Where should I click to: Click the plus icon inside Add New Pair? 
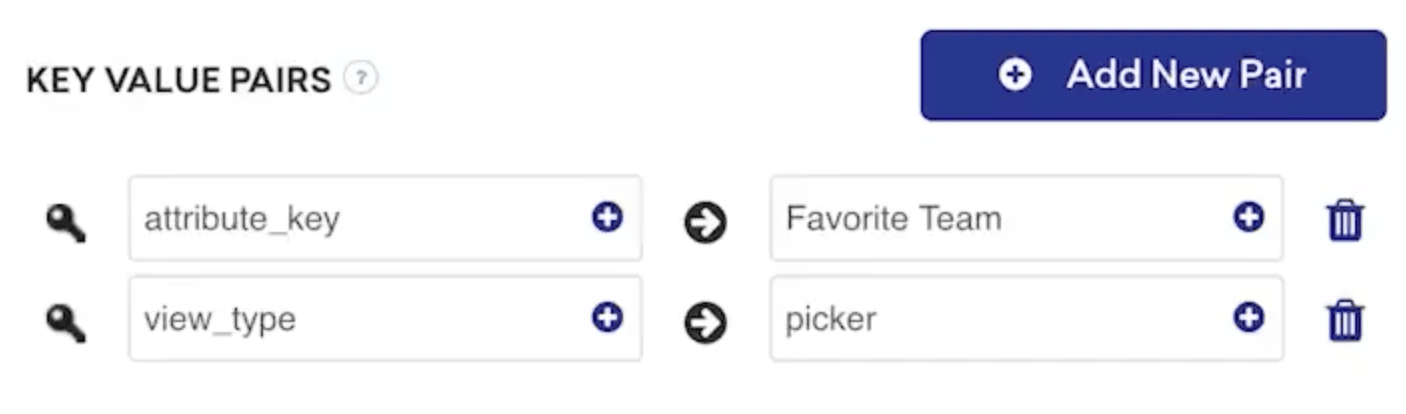pos(1015,75)
